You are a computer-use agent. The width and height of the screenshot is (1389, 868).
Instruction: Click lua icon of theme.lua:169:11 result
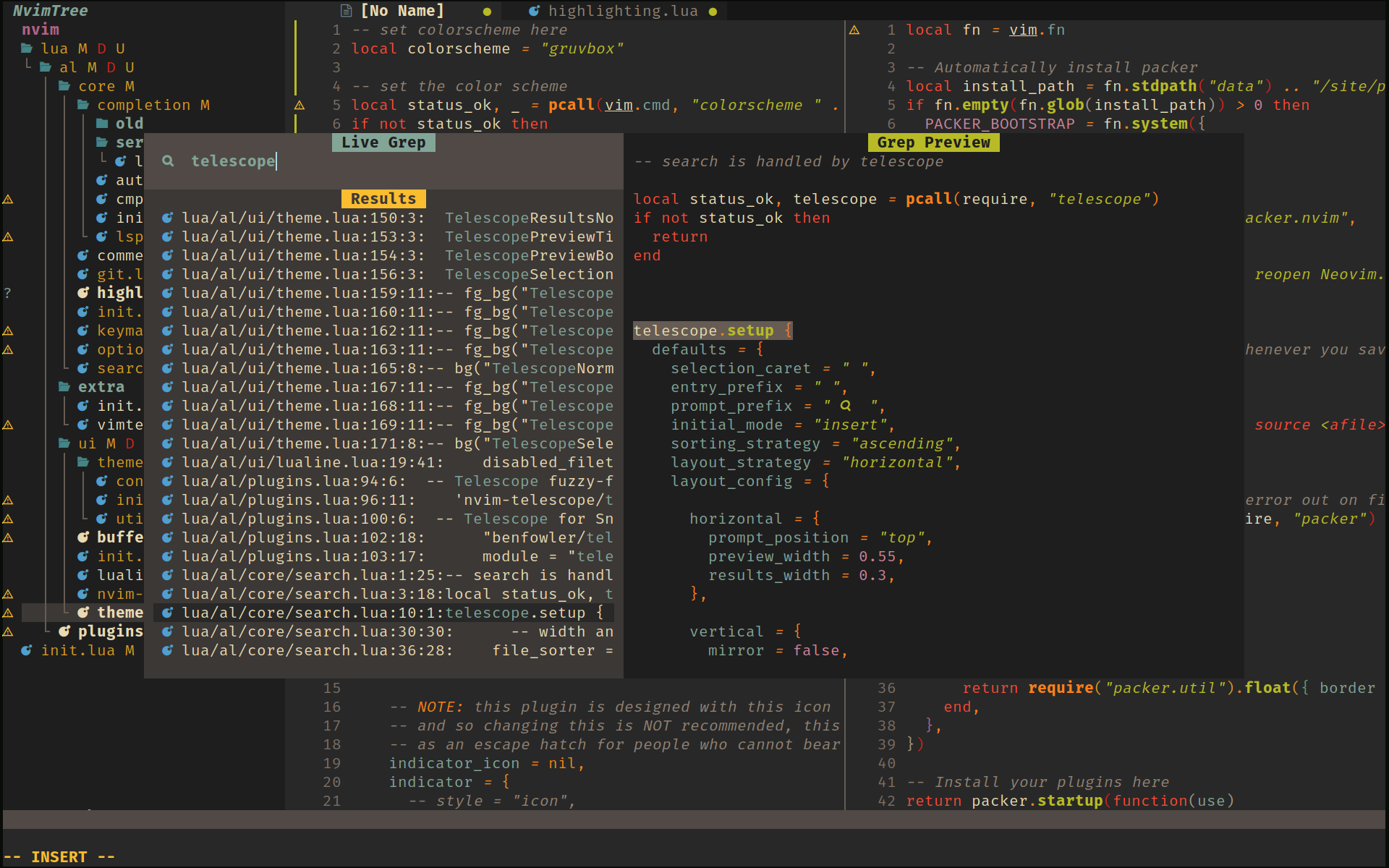click(x=167, y=425)
